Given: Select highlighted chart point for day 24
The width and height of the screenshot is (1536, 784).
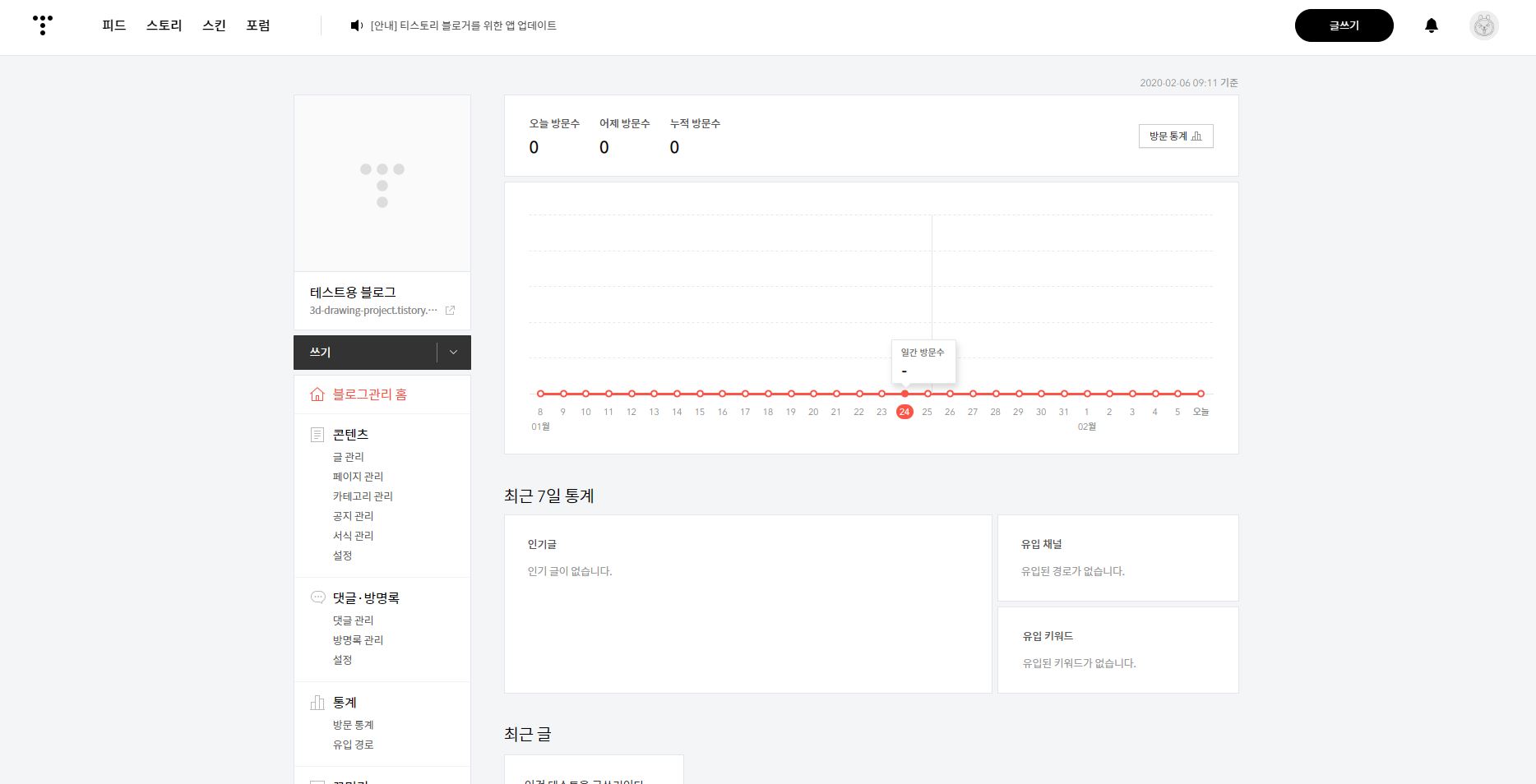Looking at the screenshot, I should [x=904, y=394].
